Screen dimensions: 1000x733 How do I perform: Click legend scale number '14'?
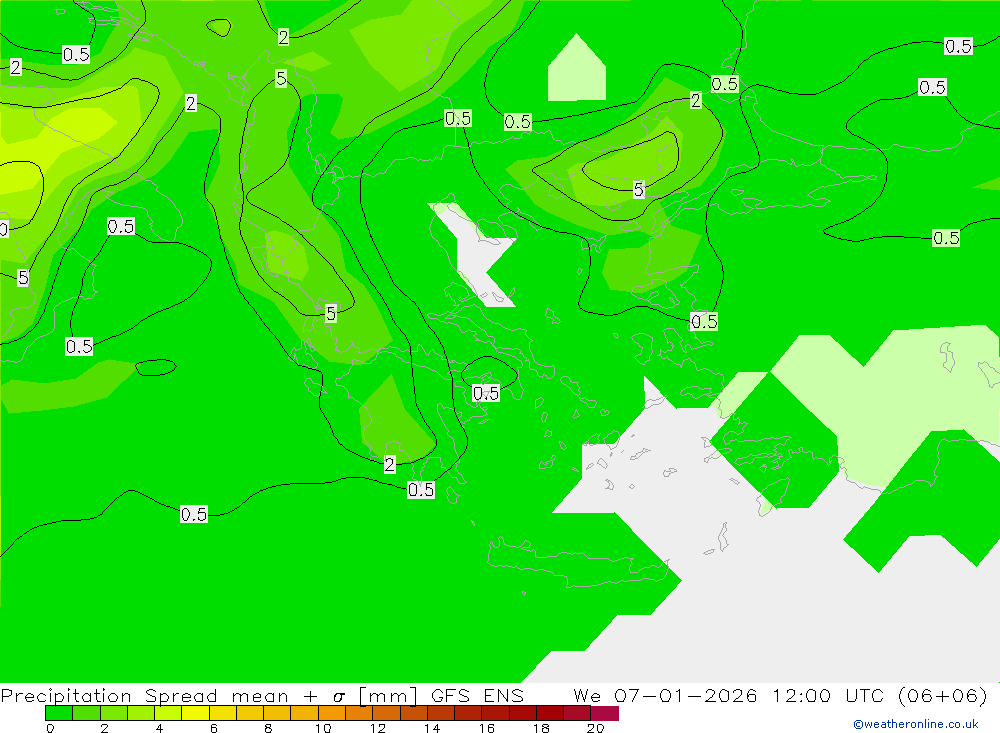[x=432, y=728]
